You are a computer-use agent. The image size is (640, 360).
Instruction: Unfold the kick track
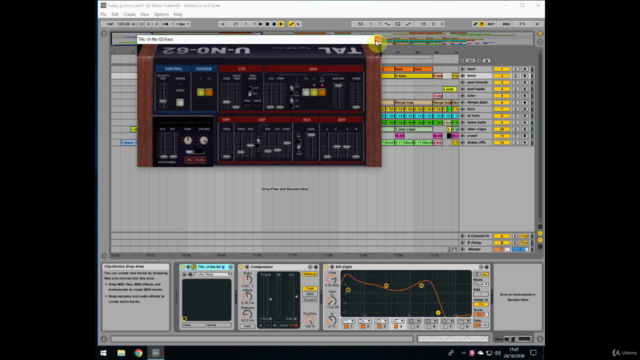click(462, 109)
